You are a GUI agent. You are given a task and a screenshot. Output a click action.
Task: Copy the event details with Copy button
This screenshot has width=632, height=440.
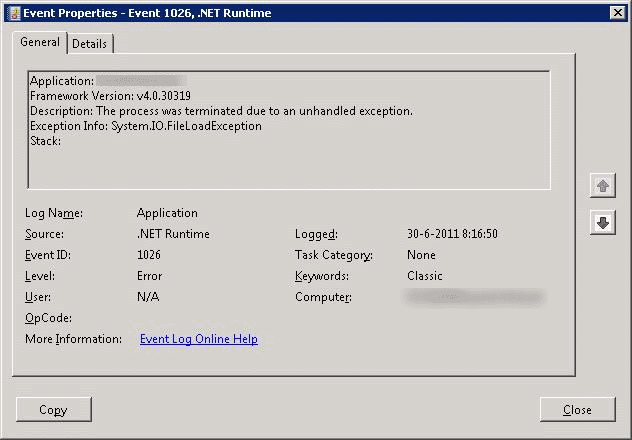54,410
